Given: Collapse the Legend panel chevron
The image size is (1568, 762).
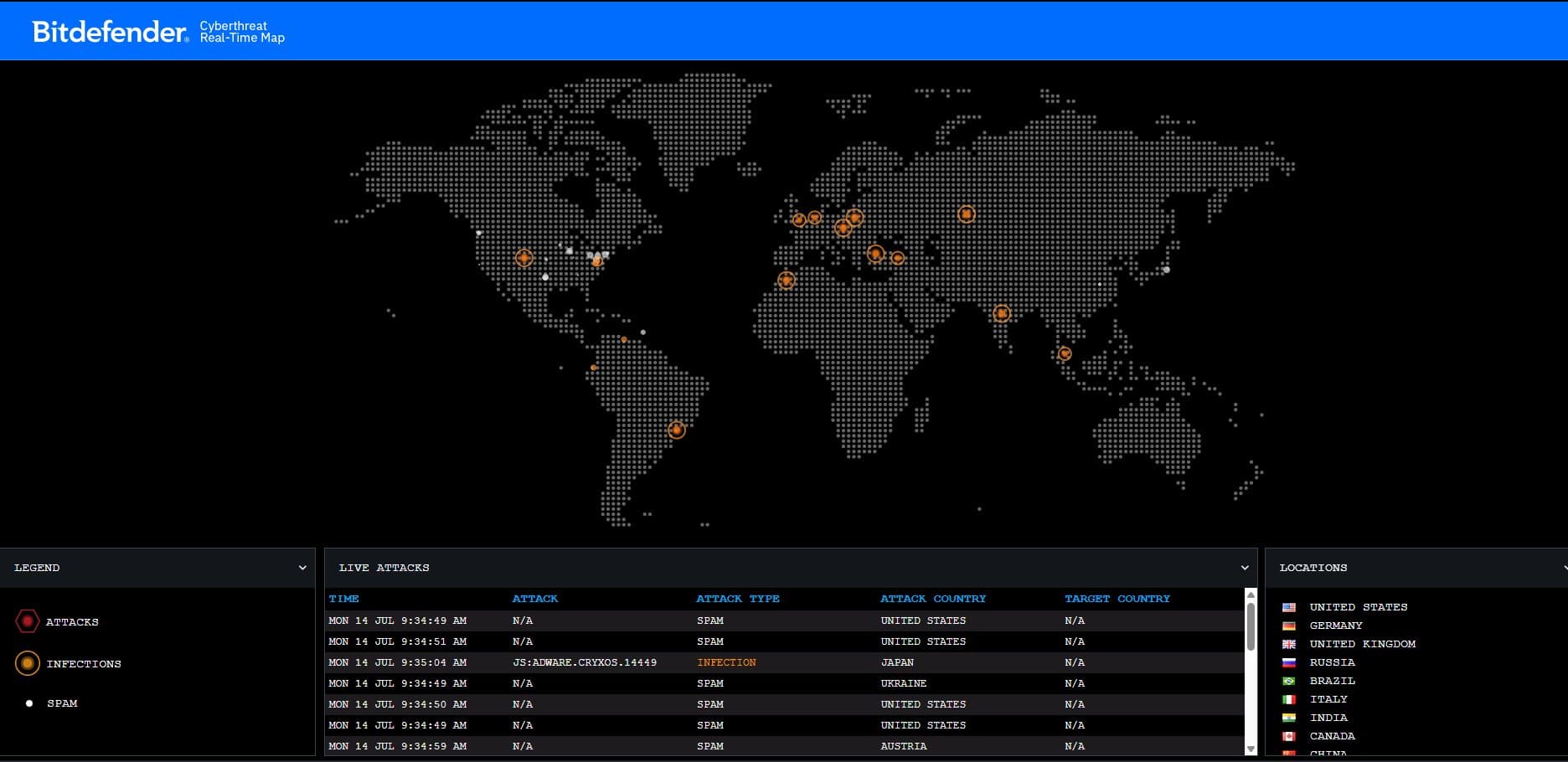Looking at the screenshot, I should 302,568.
